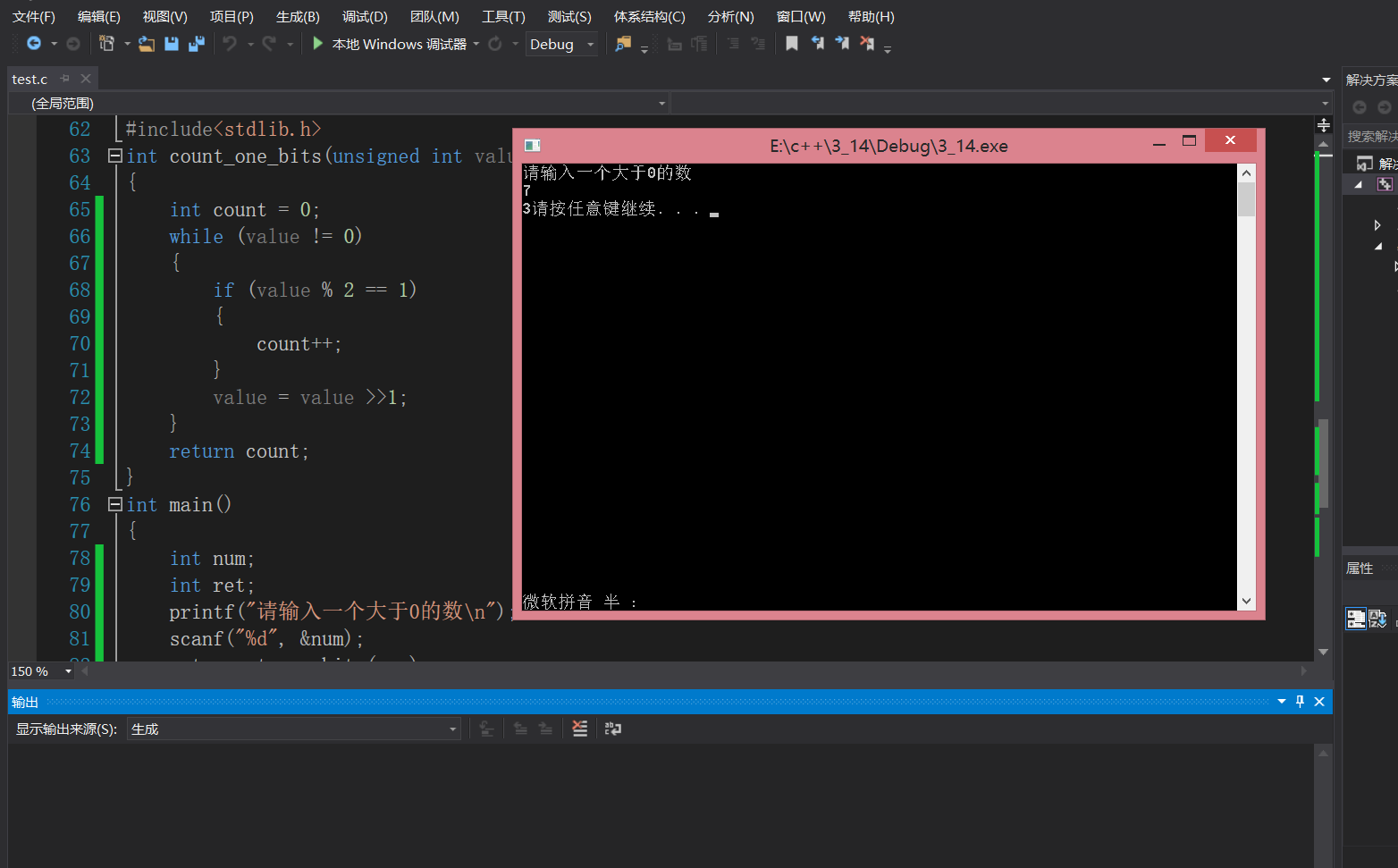Go to the previous bookmark icon
The width and height of the screenshot is (1398, 868).
tap(817, 43)
